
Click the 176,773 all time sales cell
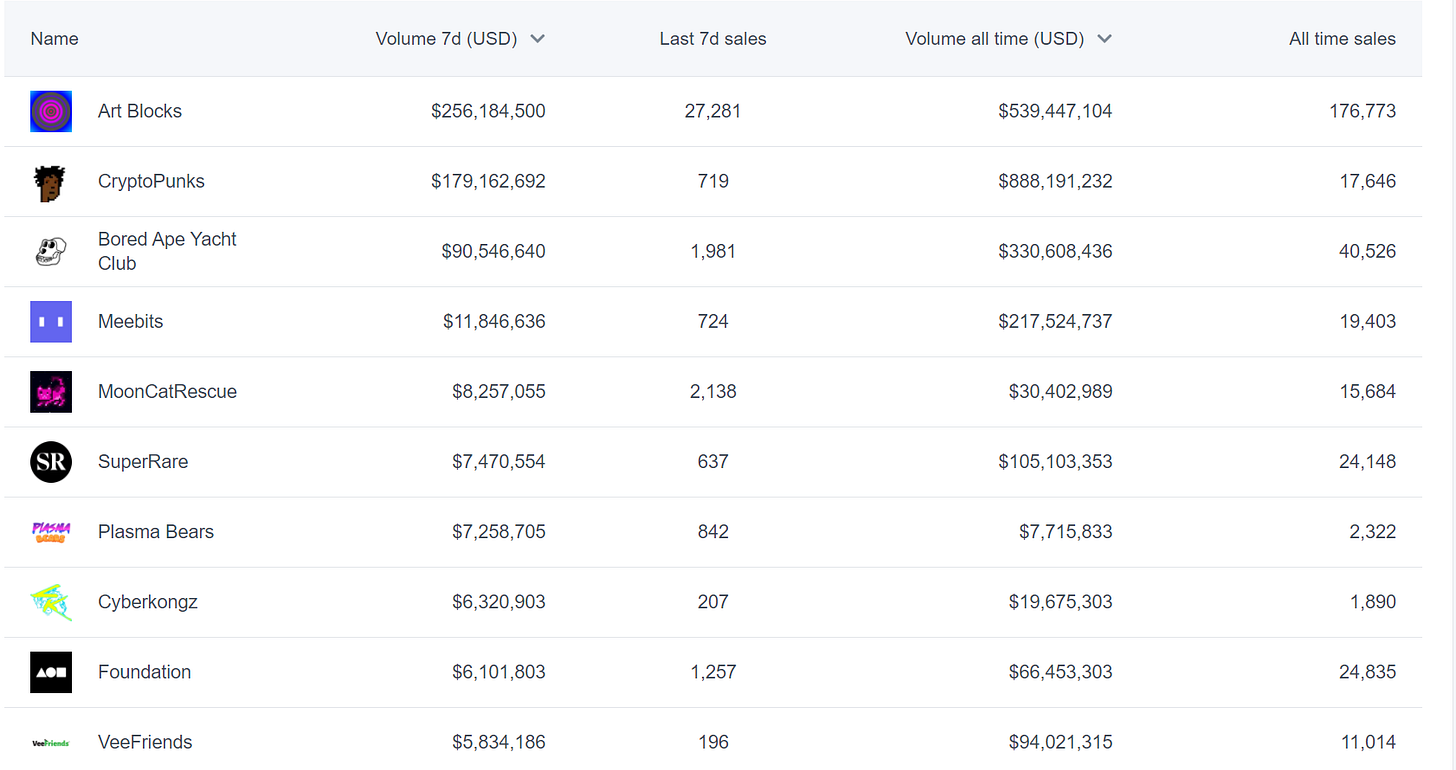[x=1362, y=111]
